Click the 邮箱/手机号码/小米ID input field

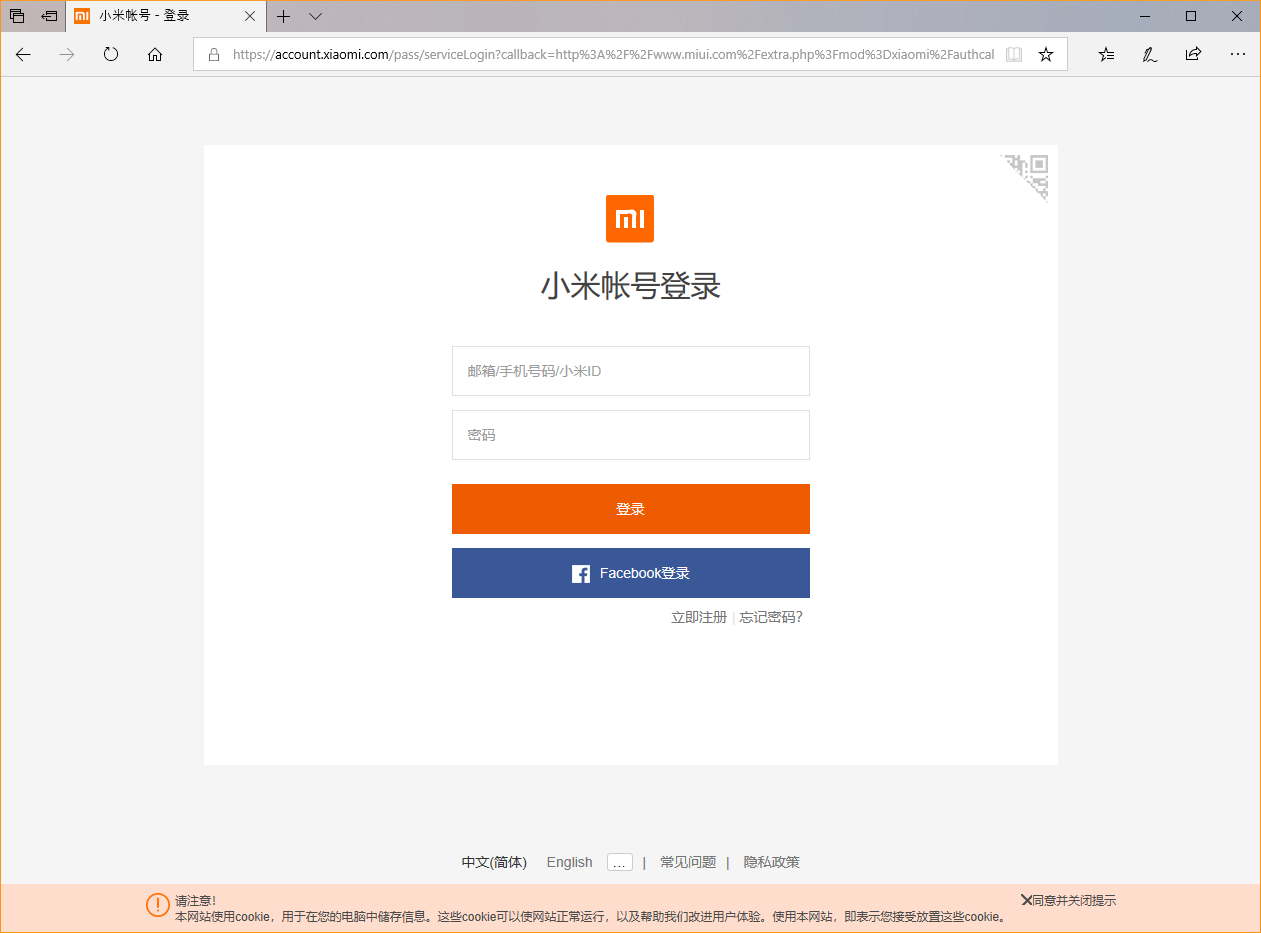coord(630,371)
